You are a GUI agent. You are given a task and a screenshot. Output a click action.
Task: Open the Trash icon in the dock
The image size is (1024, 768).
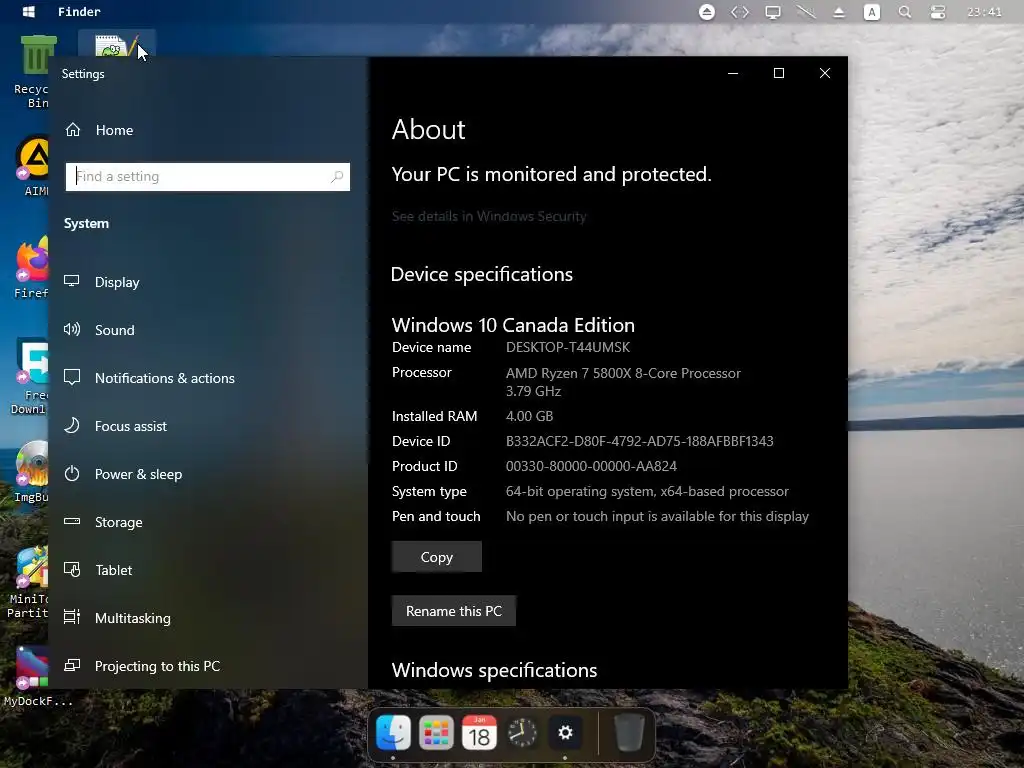click(x=629, y=733)
